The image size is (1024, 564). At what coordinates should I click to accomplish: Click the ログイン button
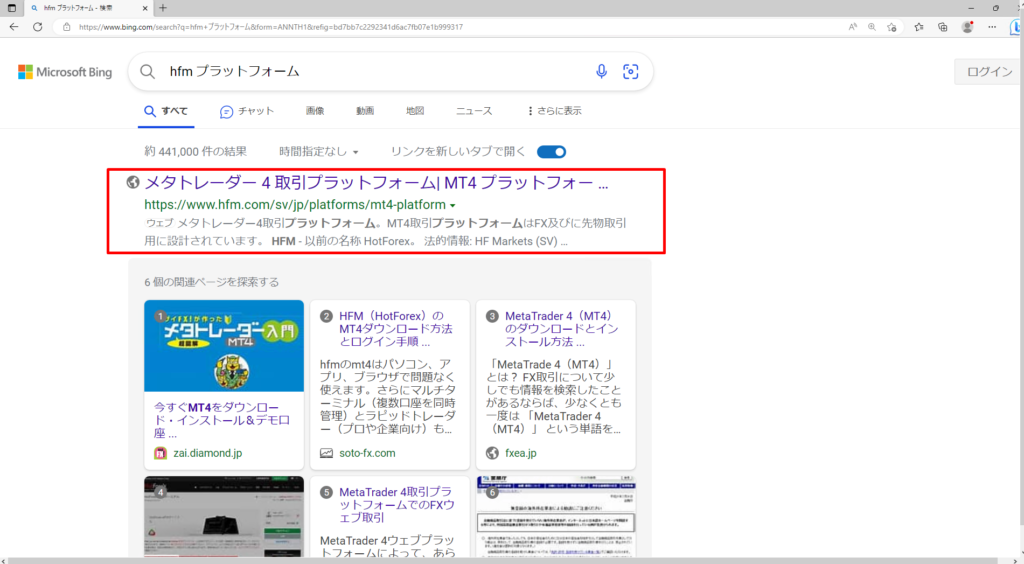pos(989,72)
